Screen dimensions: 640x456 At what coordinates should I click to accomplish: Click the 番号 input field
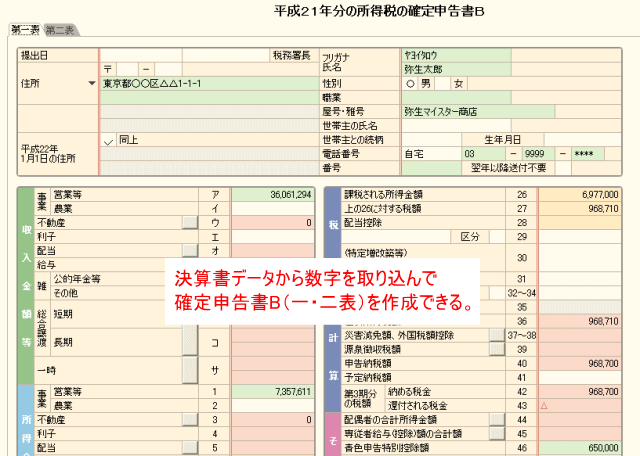coord(431,168)
